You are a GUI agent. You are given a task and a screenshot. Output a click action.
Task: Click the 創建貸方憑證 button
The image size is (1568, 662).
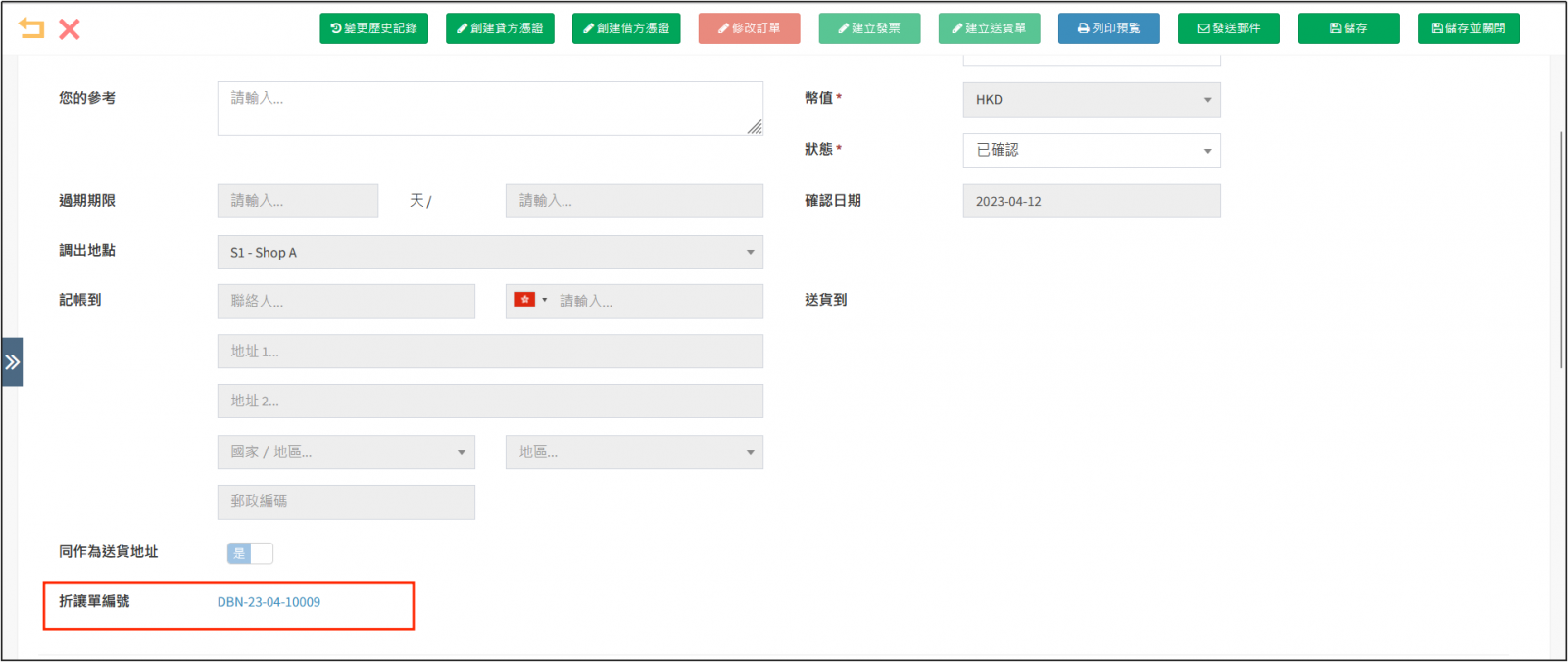tap(500, 28)
